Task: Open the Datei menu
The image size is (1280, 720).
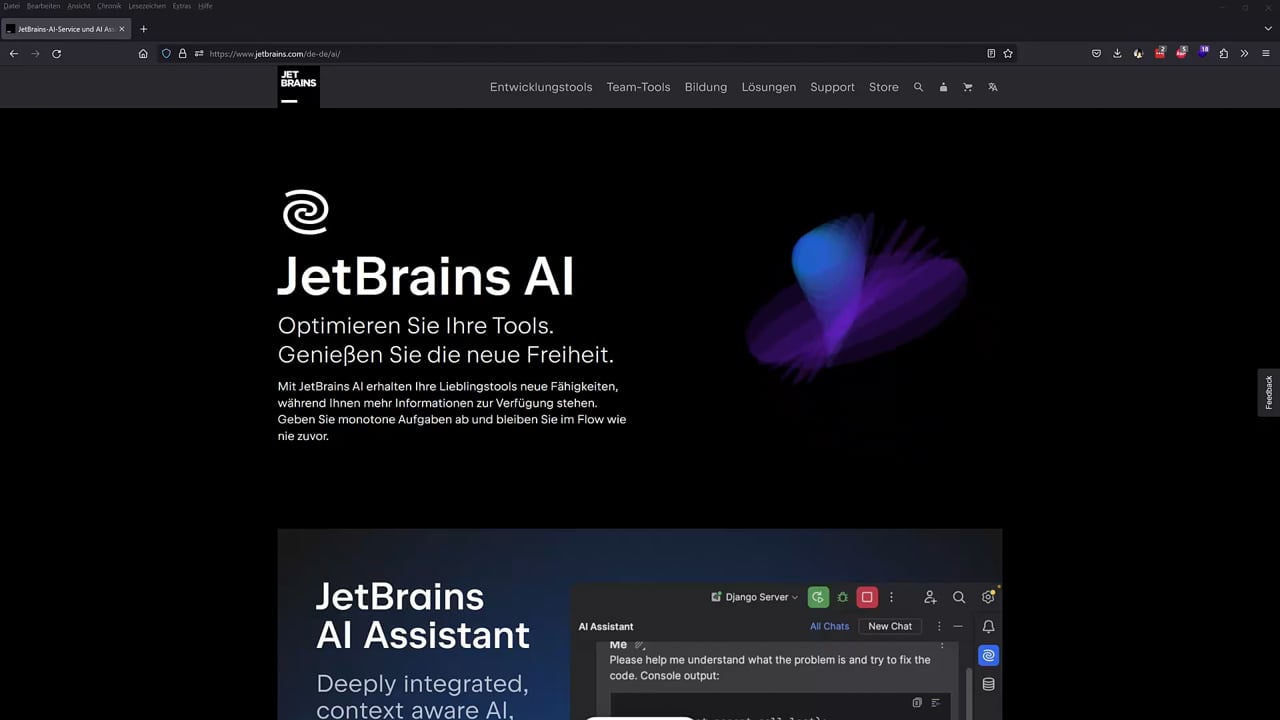Action: (12, 6)
